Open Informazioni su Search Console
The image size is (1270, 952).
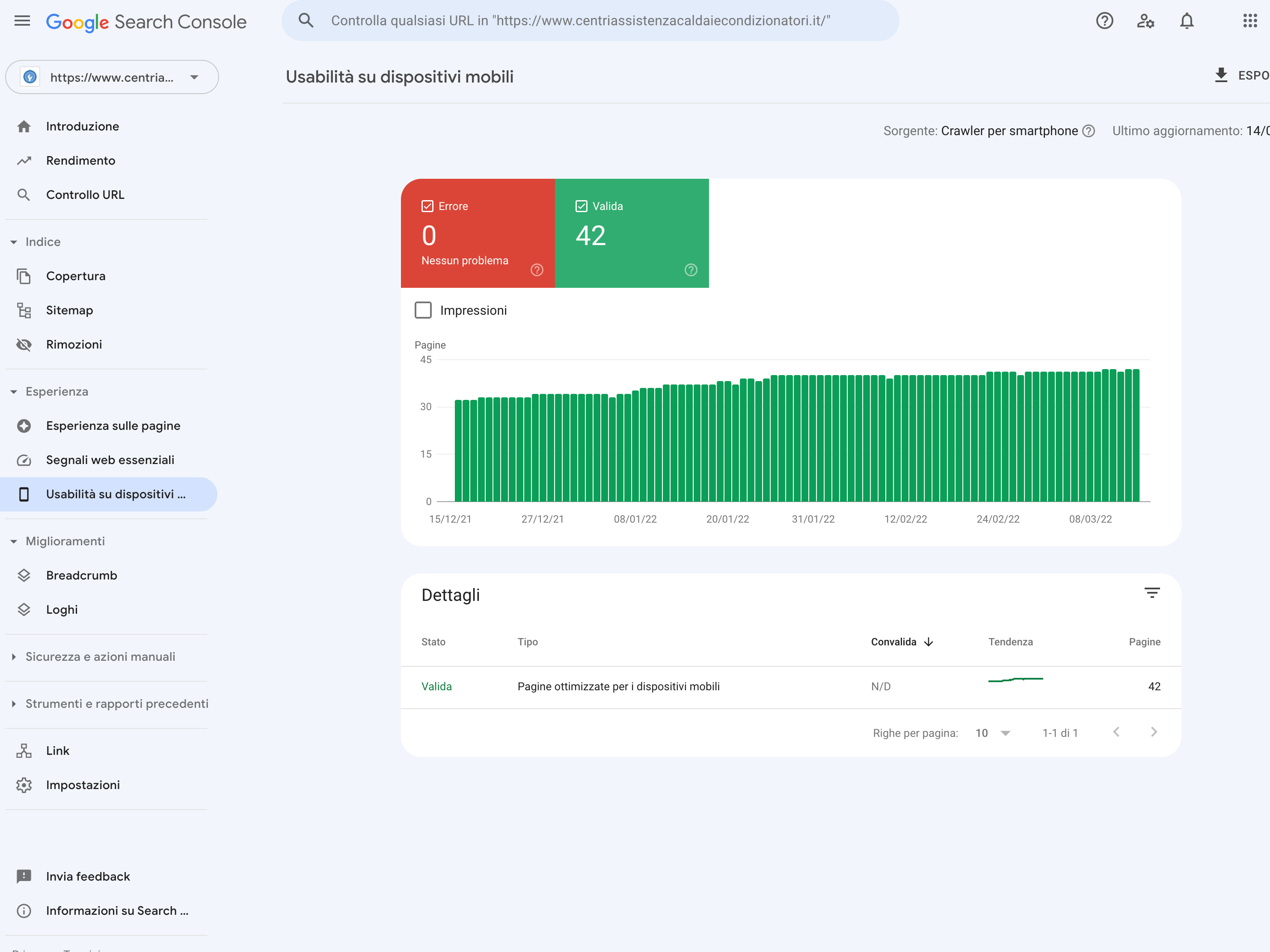point(117,911)
